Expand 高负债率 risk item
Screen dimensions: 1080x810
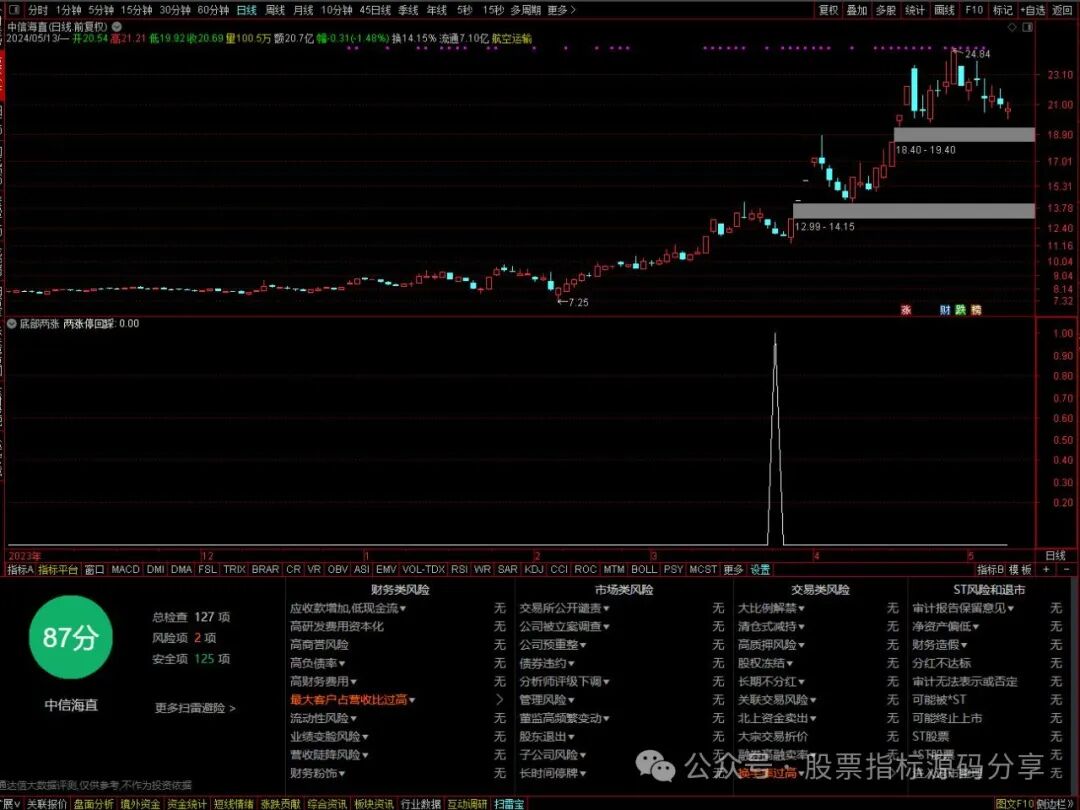318,663
